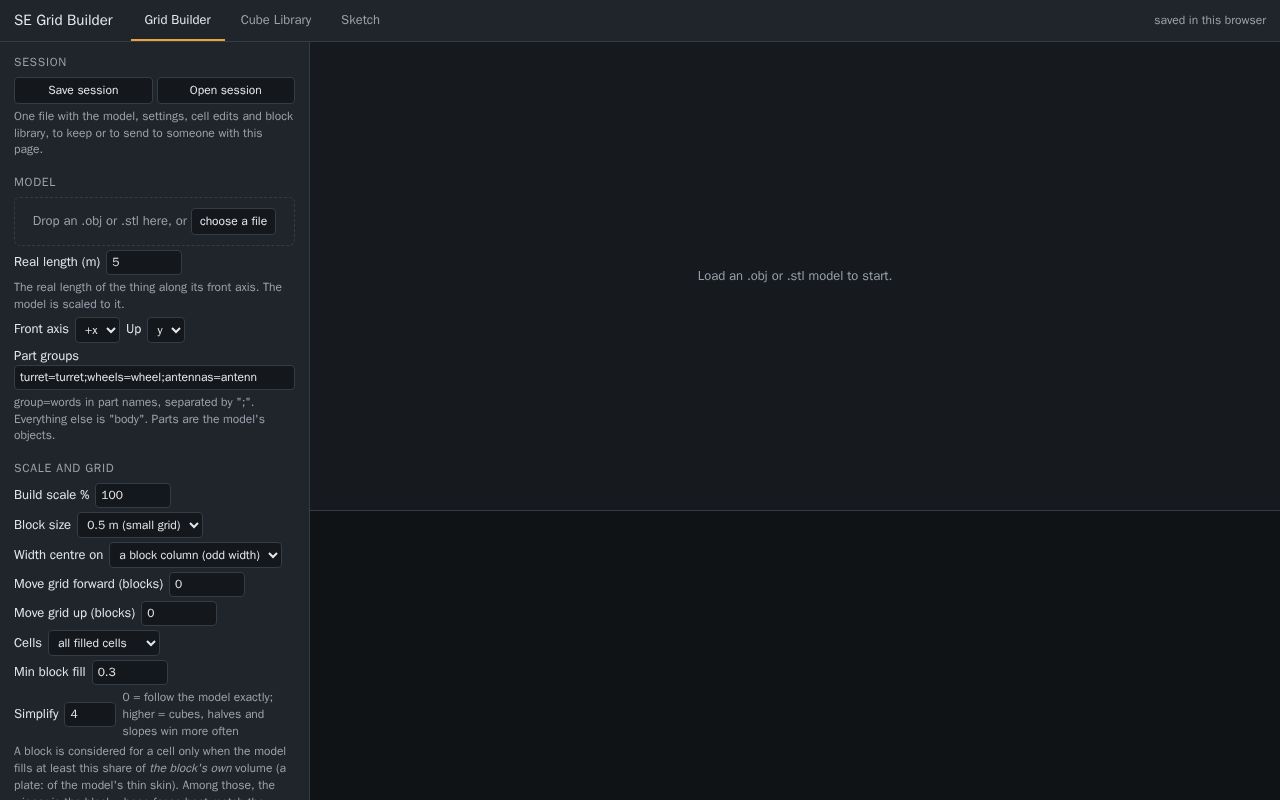The height and width of the screenshot is (800, 1280).
Task: Open the Up axis dropdown
Action: coord(166,330)
